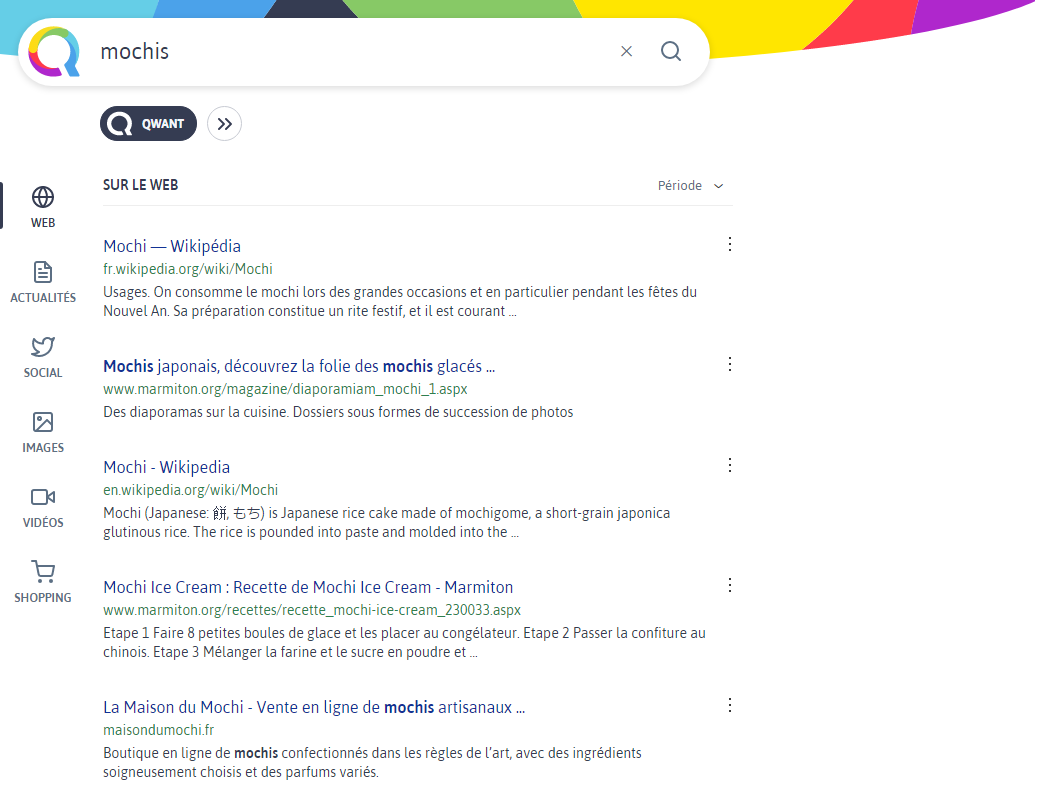Switch to the Web tab
The width and height of the screenshot is (1037, 788).
[43, 207]
